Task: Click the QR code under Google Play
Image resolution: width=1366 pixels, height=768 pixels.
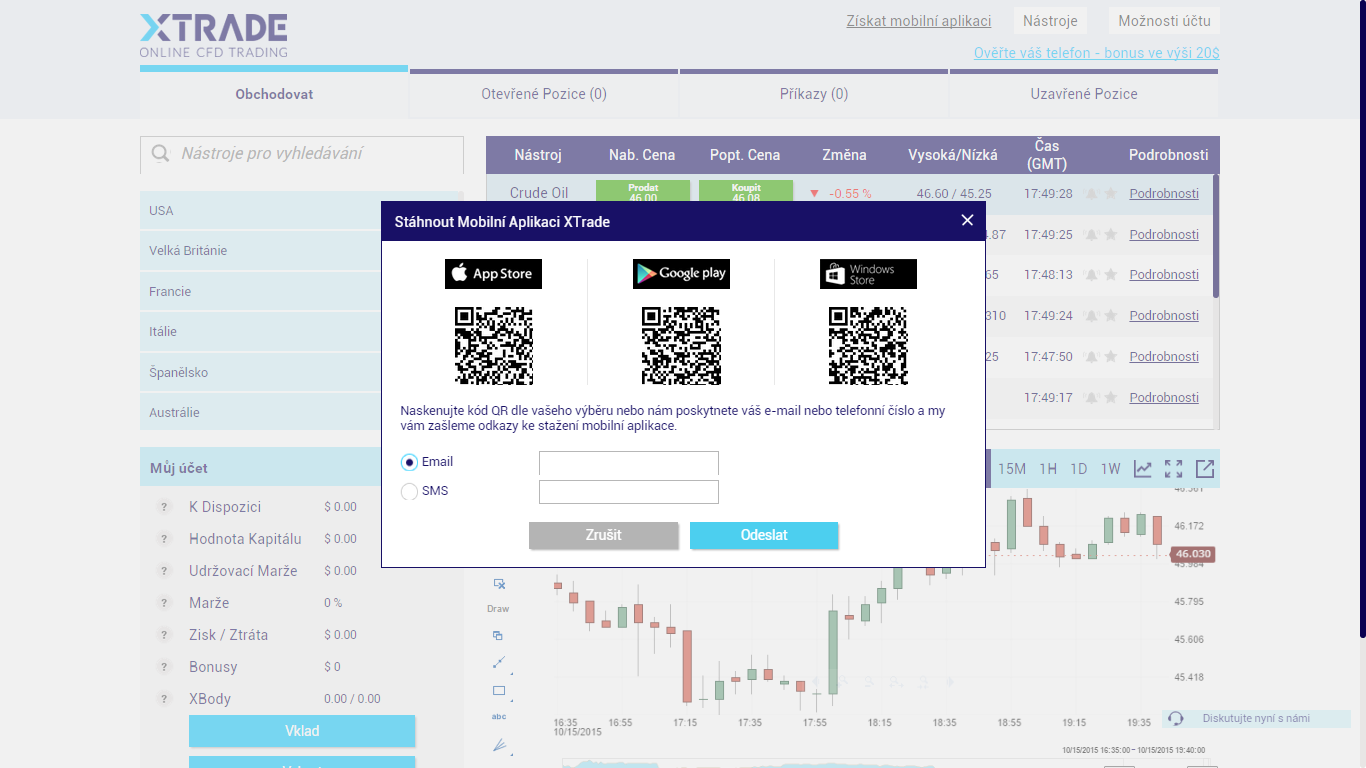Action: pos(681,346)
